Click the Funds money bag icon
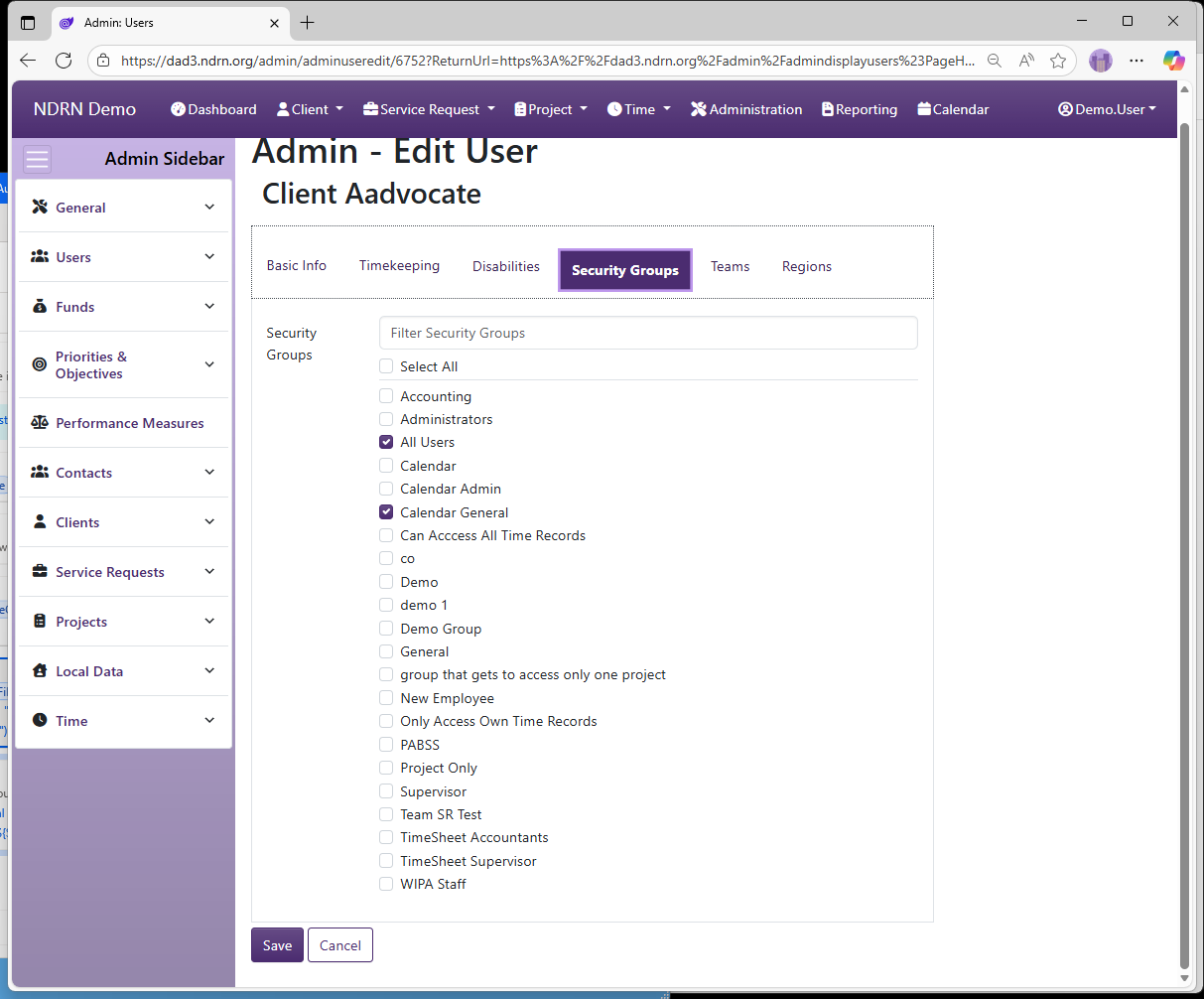The image size is (1204, 999). click(x=40, y=307)
